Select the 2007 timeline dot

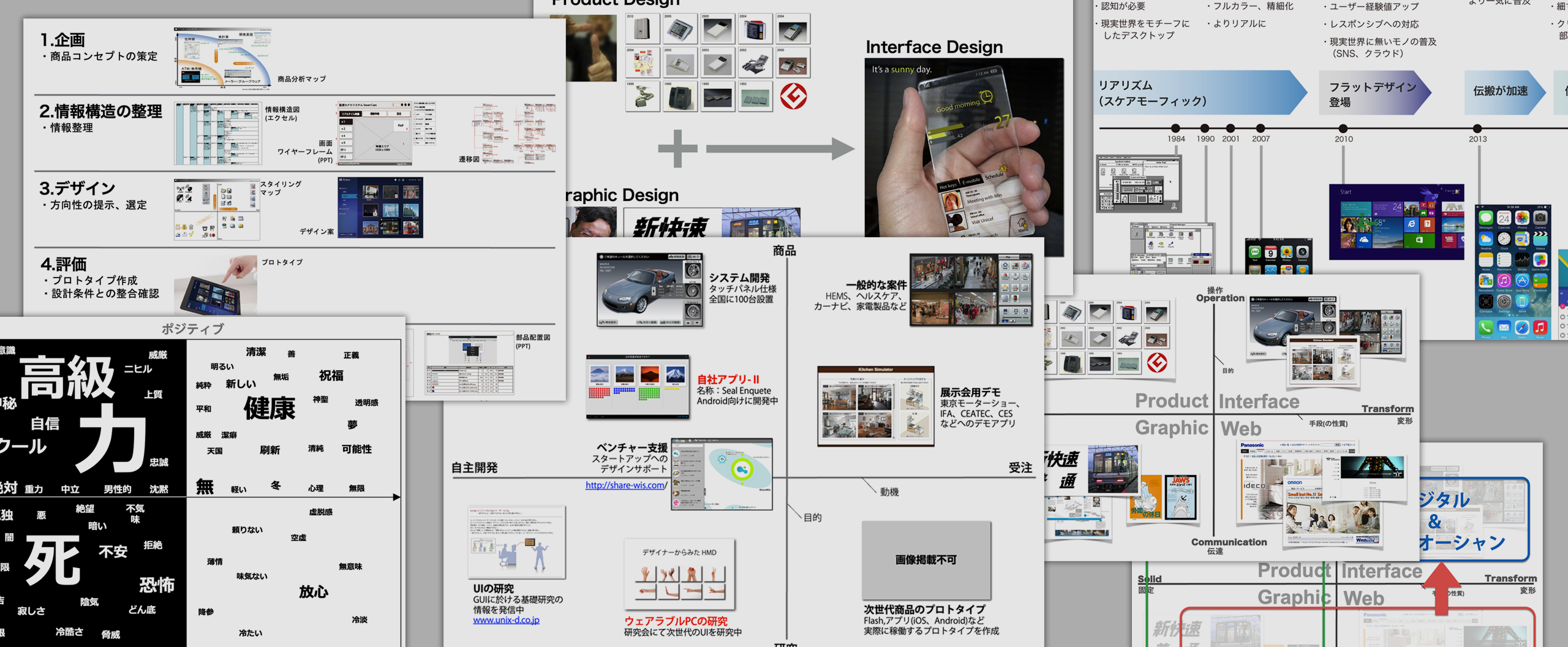click(1260, 128)
